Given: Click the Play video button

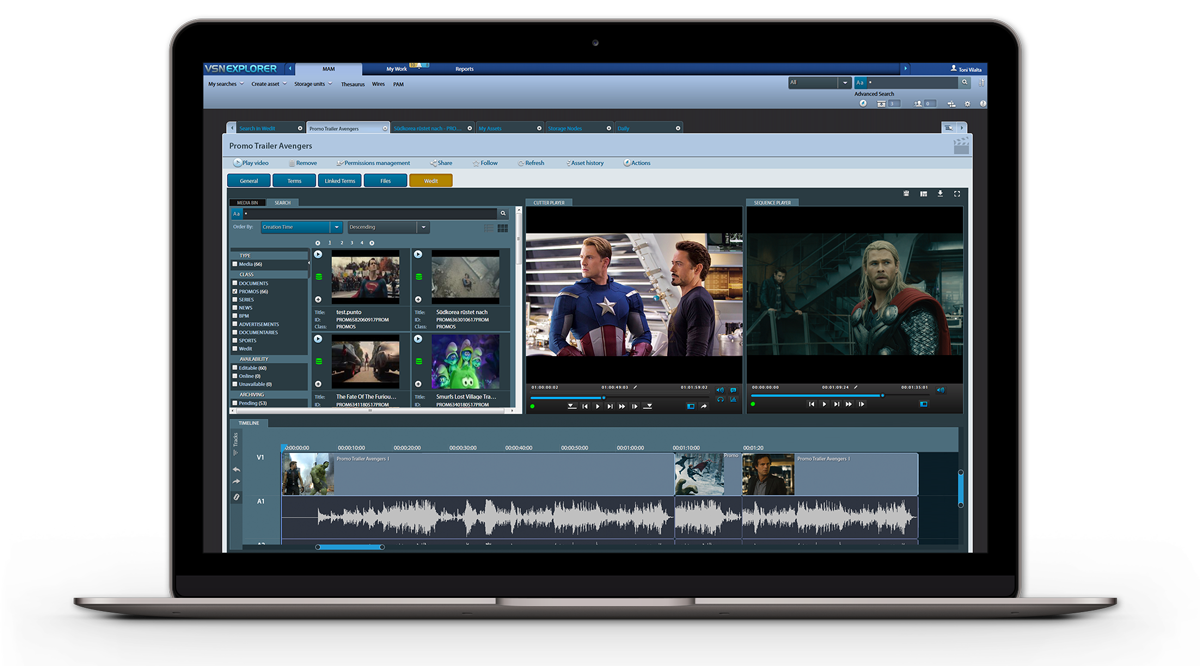Looking at the screenshot, I should pos(251,163).
